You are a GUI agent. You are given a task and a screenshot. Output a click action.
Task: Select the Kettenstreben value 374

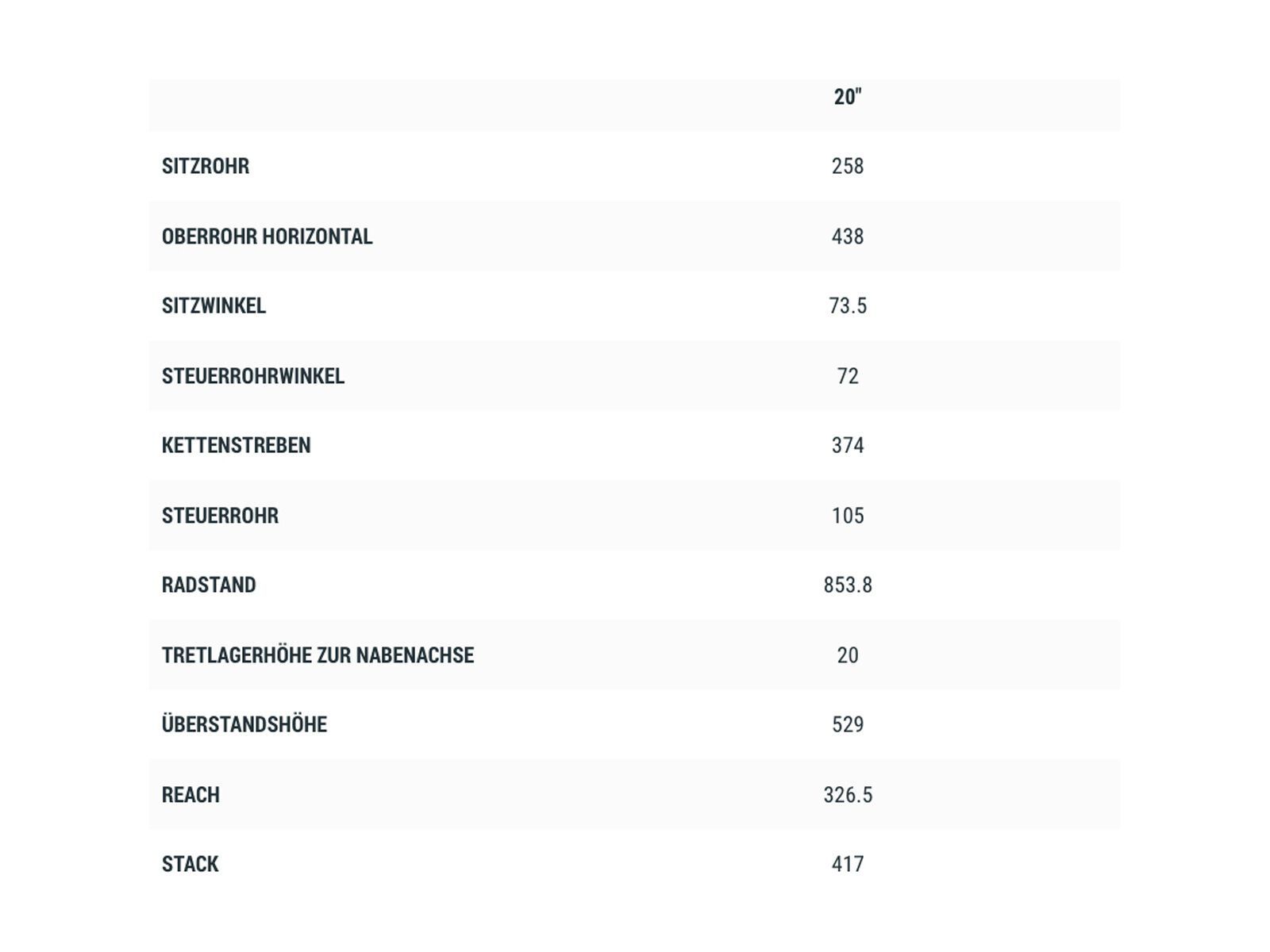(x=848, y=446)
